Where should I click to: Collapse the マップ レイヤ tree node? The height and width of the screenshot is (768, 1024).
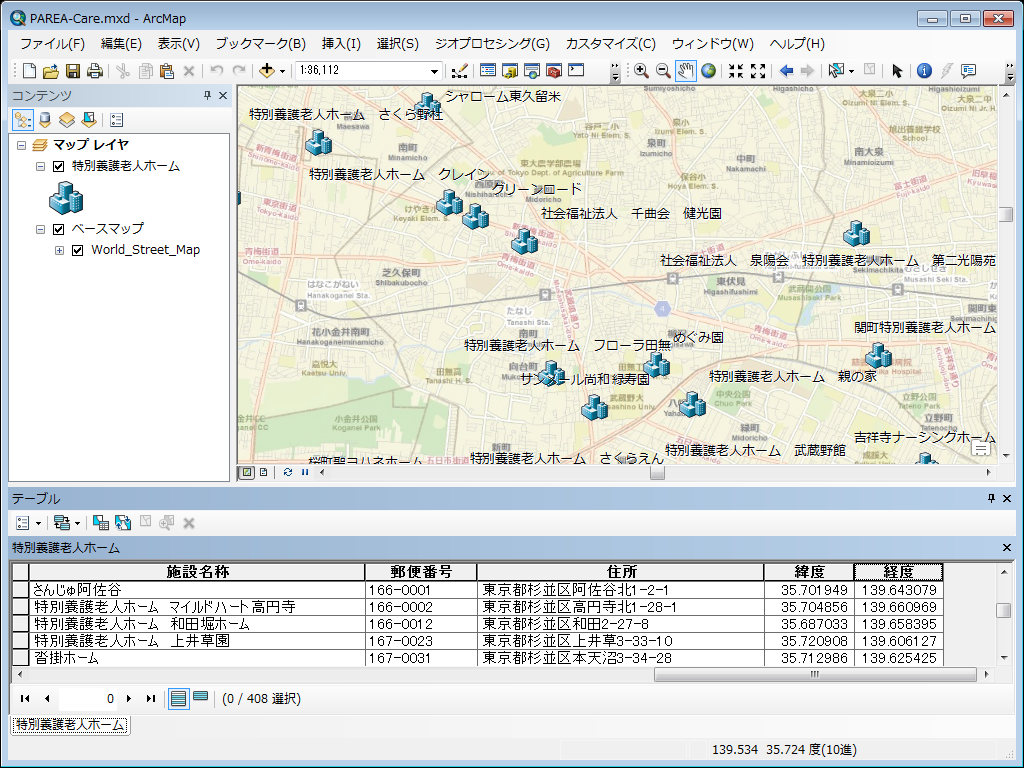pyautogui.click(x=22, y=145)
